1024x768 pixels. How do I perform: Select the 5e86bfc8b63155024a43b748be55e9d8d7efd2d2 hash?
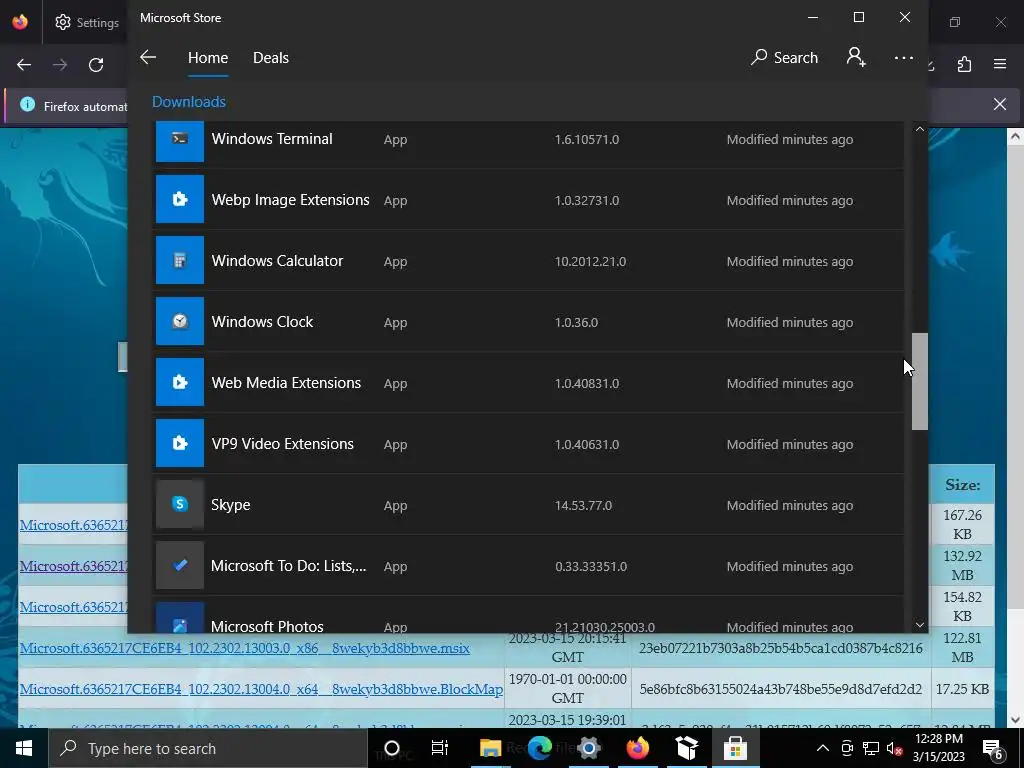[780, 689]
